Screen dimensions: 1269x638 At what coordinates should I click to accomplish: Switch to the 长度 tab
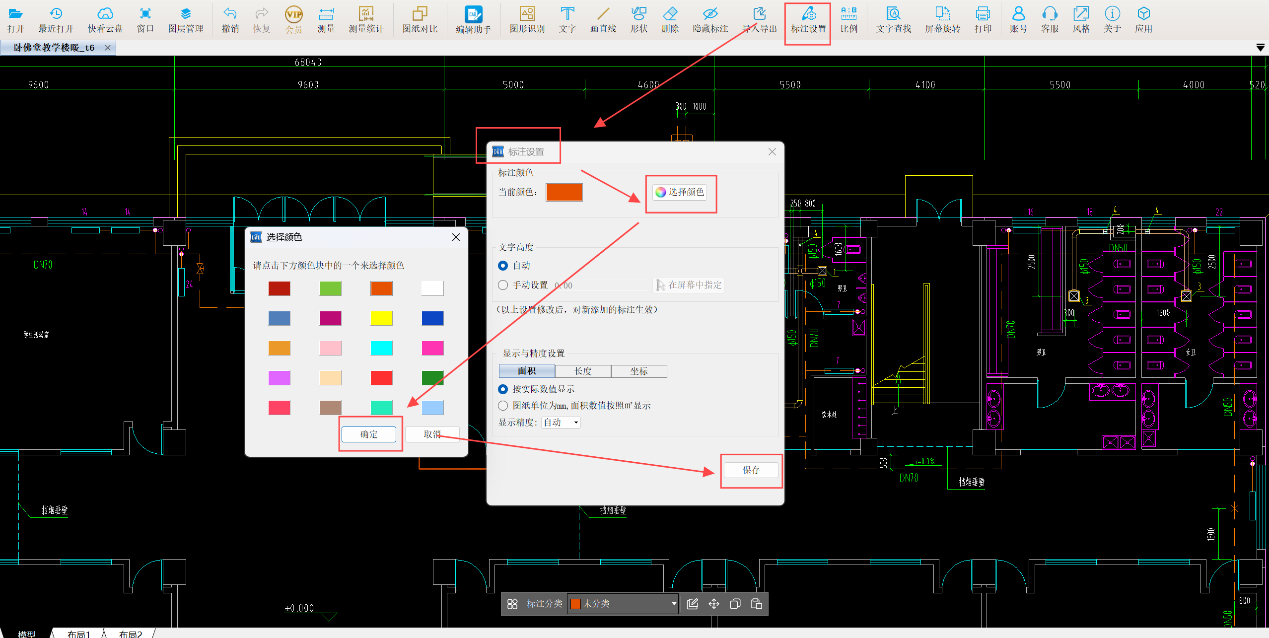pos(582,371)
